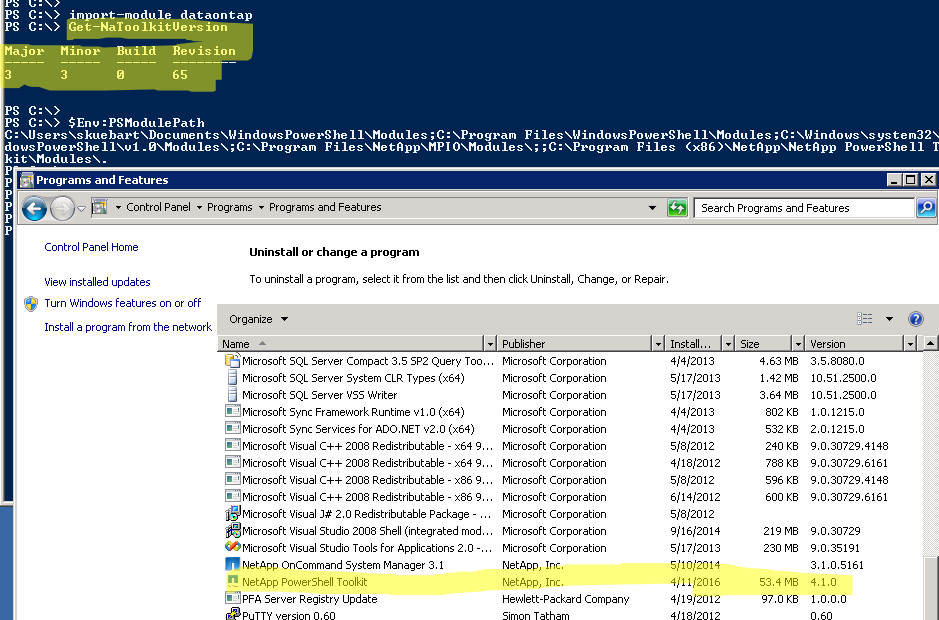
Task: Click the Programs and Features title bar icon
Action: coord(26,180)
